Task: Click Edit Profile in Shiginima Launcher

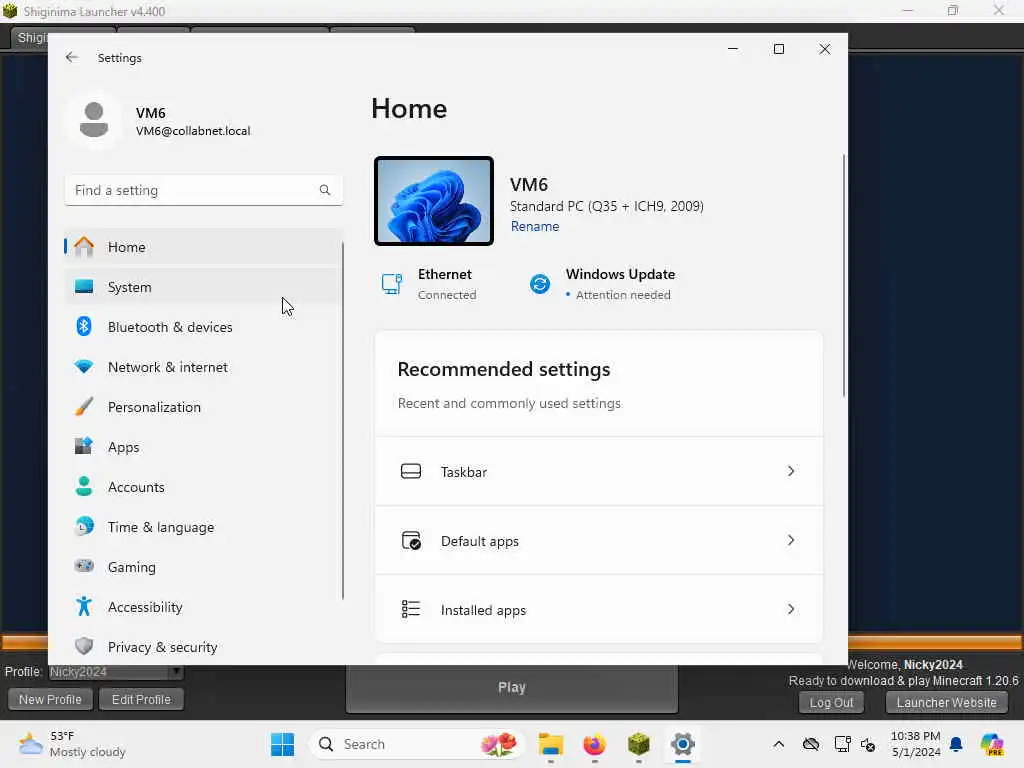Action: [x=141, y=699]
